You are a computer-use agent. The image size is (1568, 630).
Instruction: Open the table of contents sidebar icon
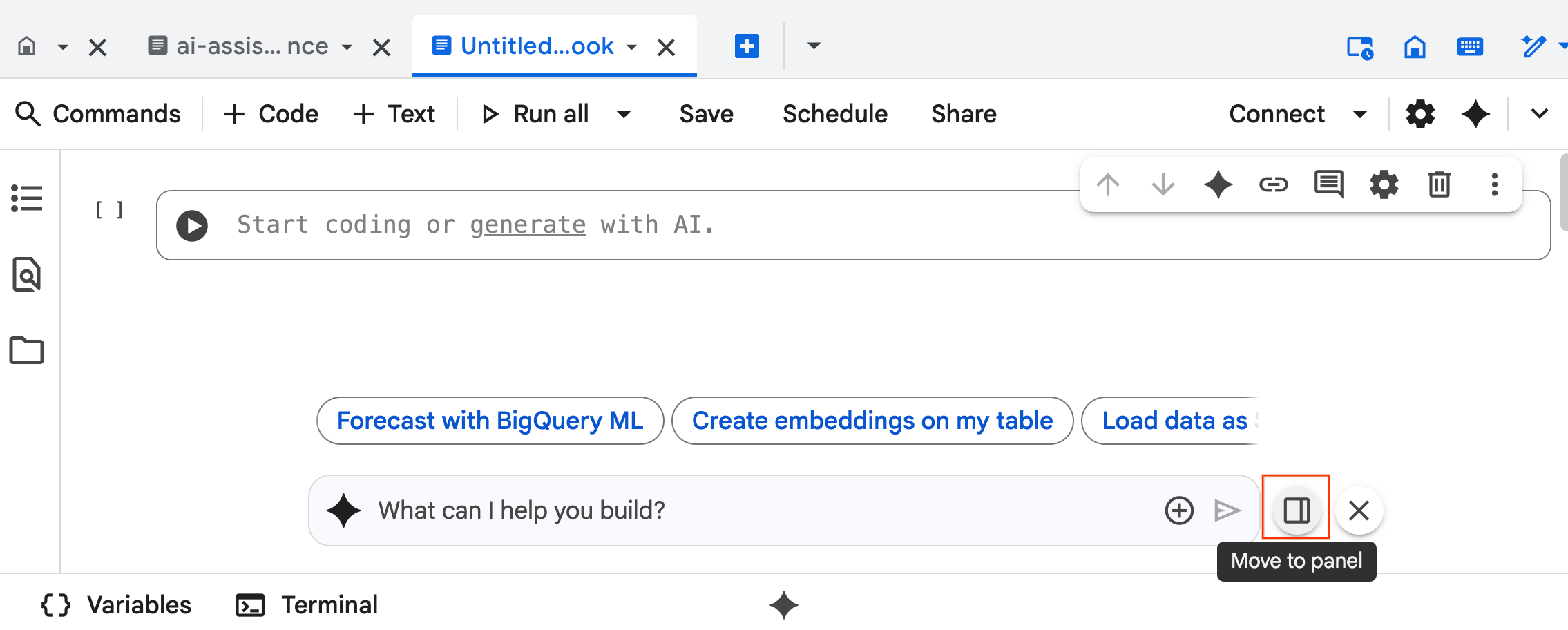(27, 198)
